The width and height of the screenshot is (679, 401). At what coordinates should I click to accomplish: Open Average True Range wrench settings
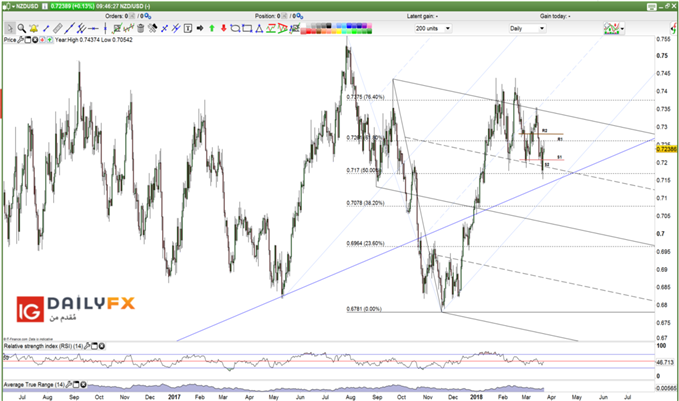tap(69, 385)
